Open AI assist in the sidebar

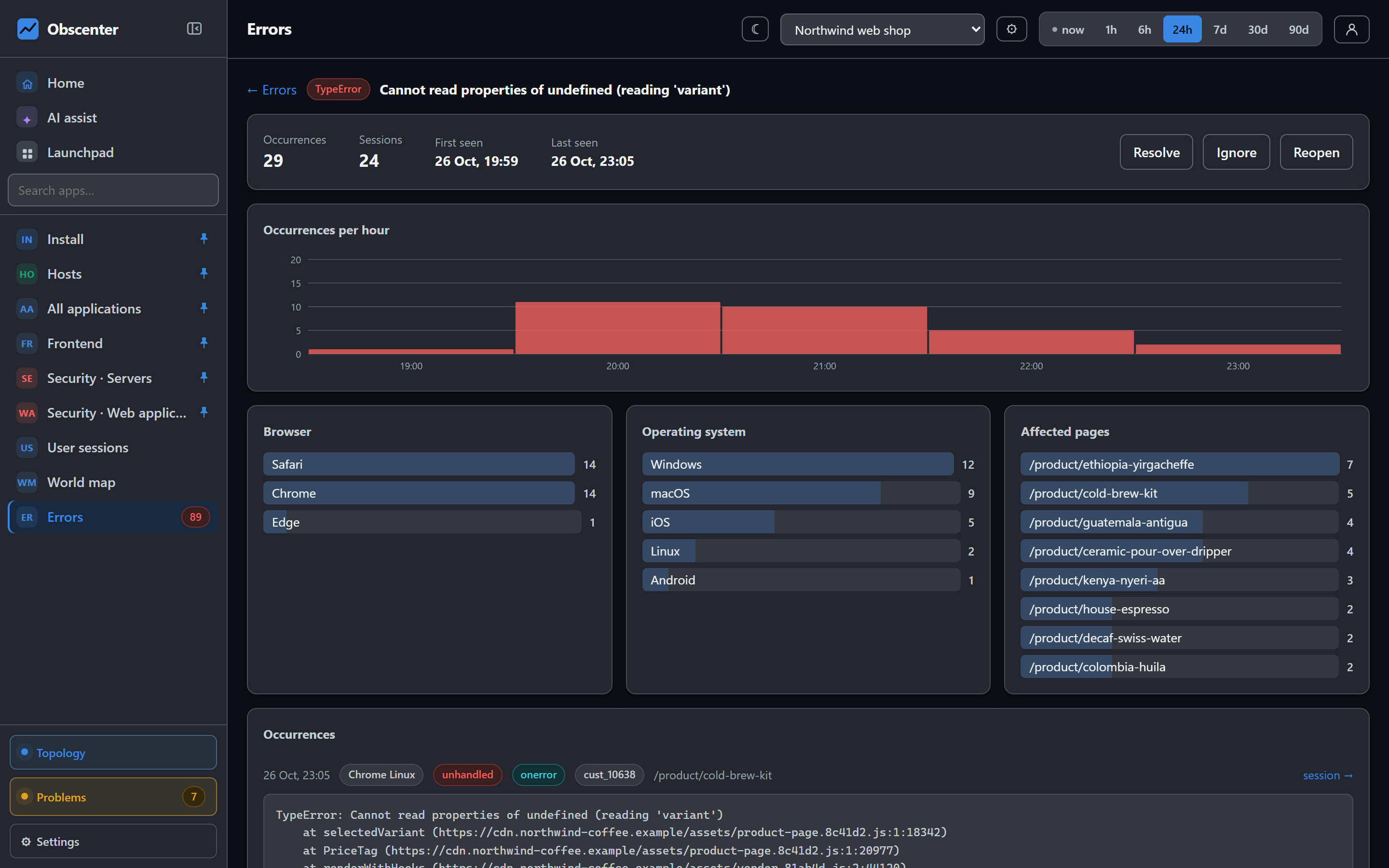pyautogui.click(x=113, y=118)
